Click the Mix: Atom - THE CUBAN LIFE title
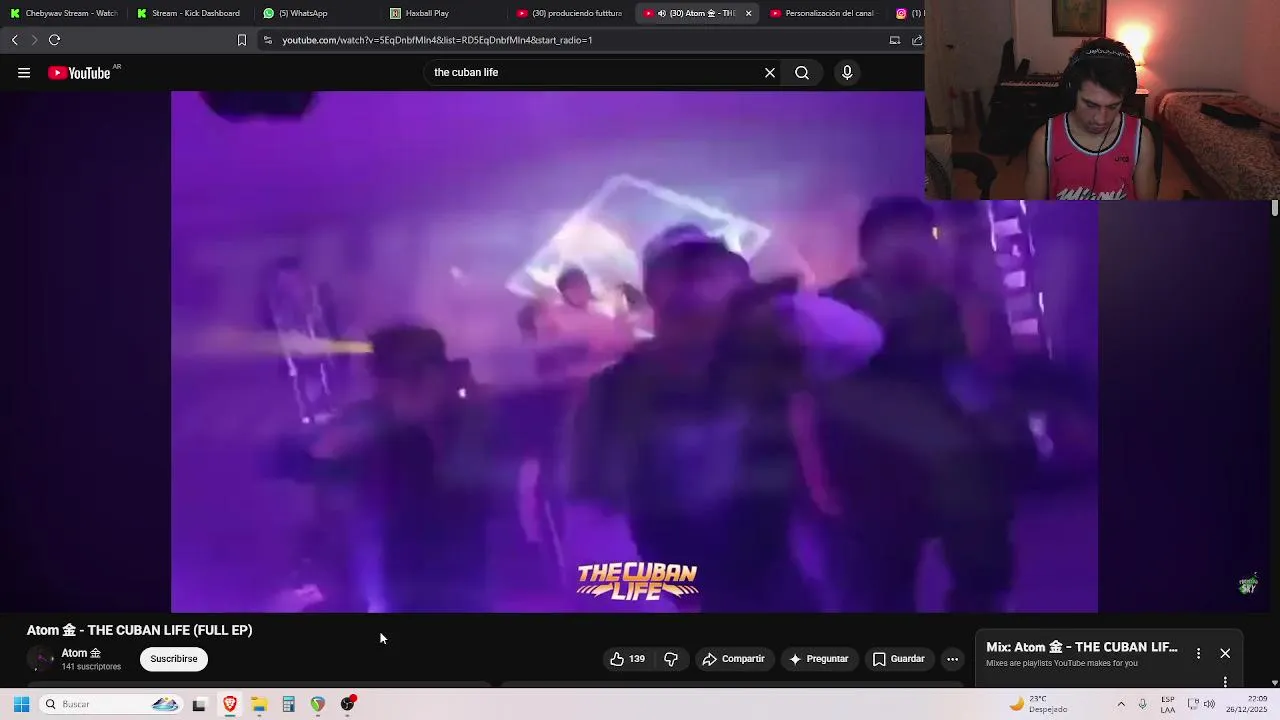Image resolution: width=1280 pixels, height=720 pixels. click(x=1082, y=647)
